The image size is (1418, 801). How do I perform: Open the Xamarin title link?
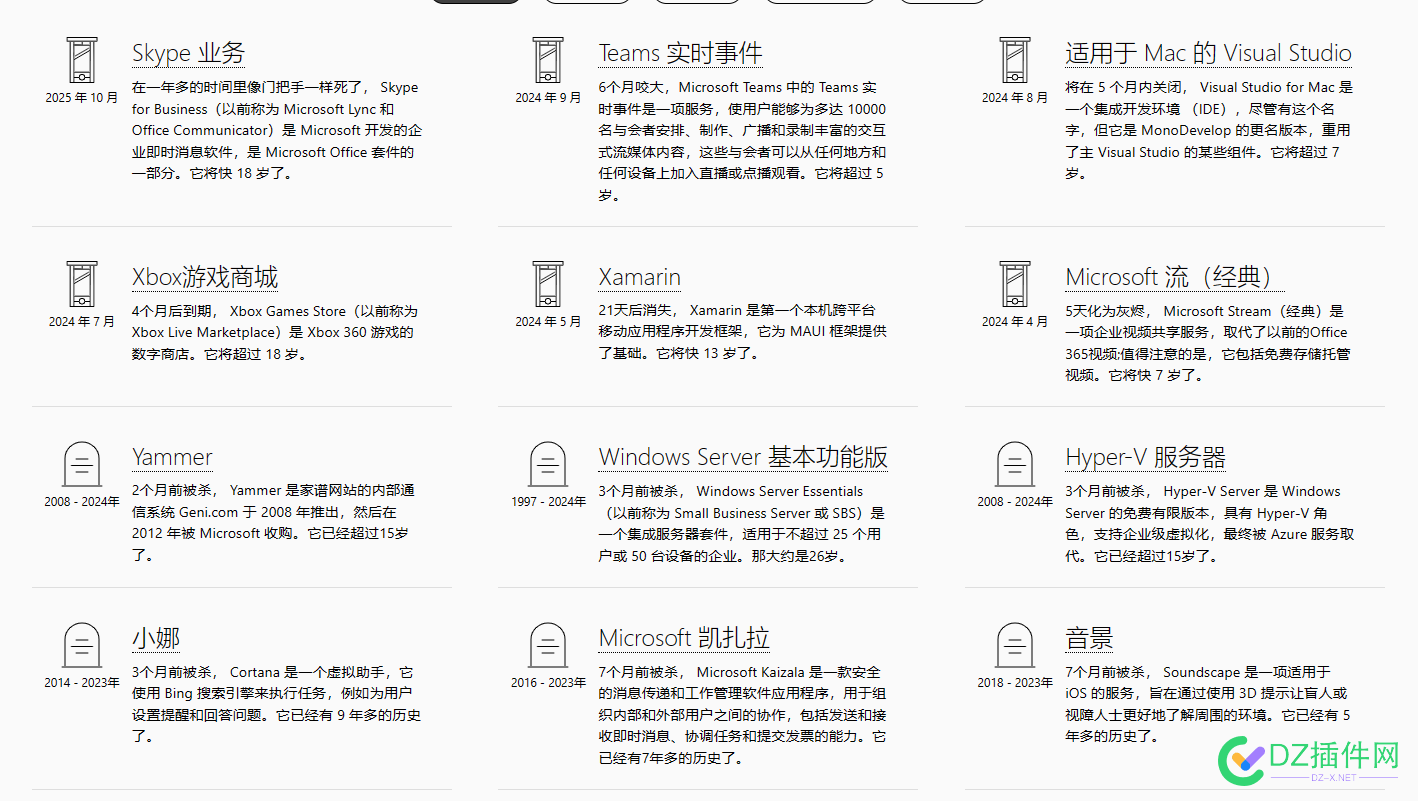(x=640, y=277)
